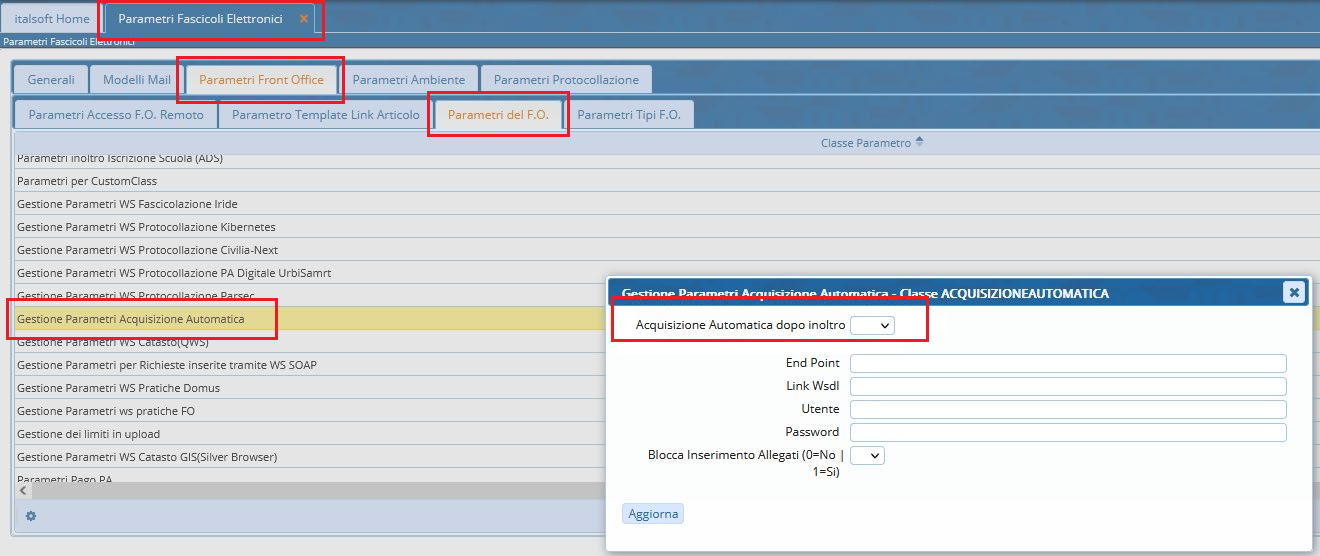Viewport: 1320px width, 556px height.
Task: Go to the Parametri Ambiente tab
Action: 409,80
